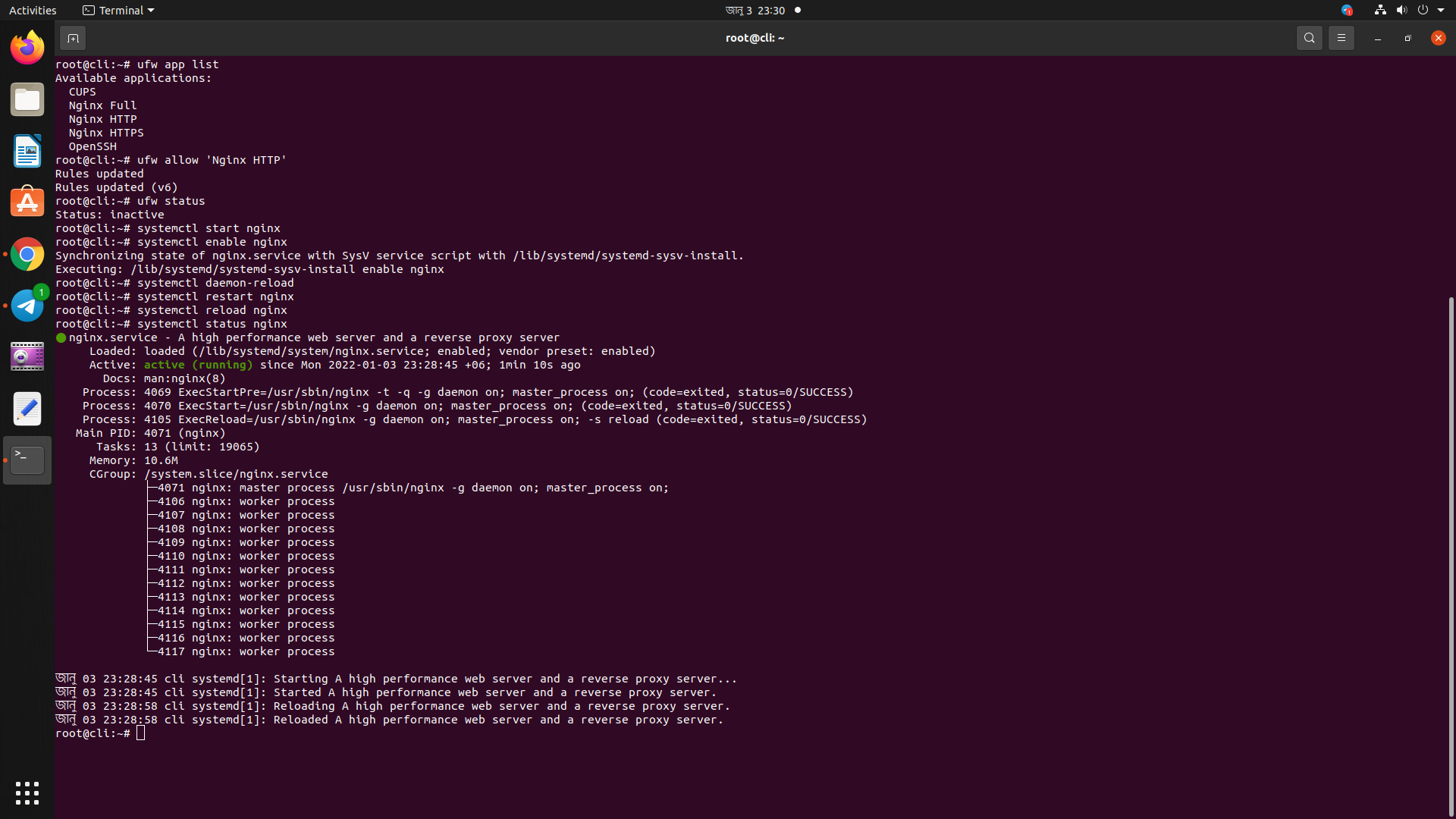This screenshot has height=819, width=1456.
Task: Open the Activities overview
Action: pos(33,11)
